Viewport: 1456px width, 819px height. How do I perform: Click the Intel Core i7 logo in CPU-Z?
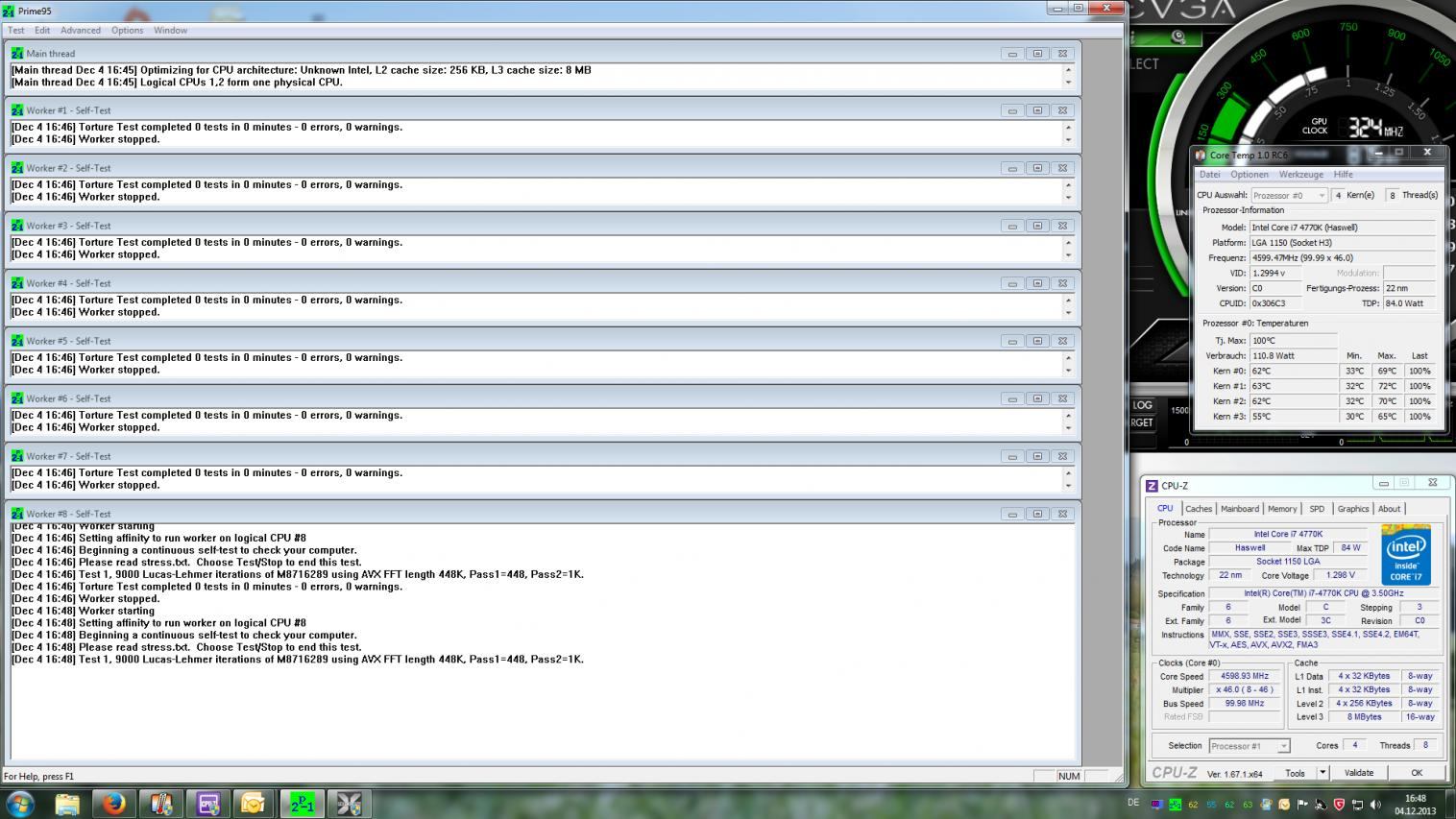click(1405, 555)
